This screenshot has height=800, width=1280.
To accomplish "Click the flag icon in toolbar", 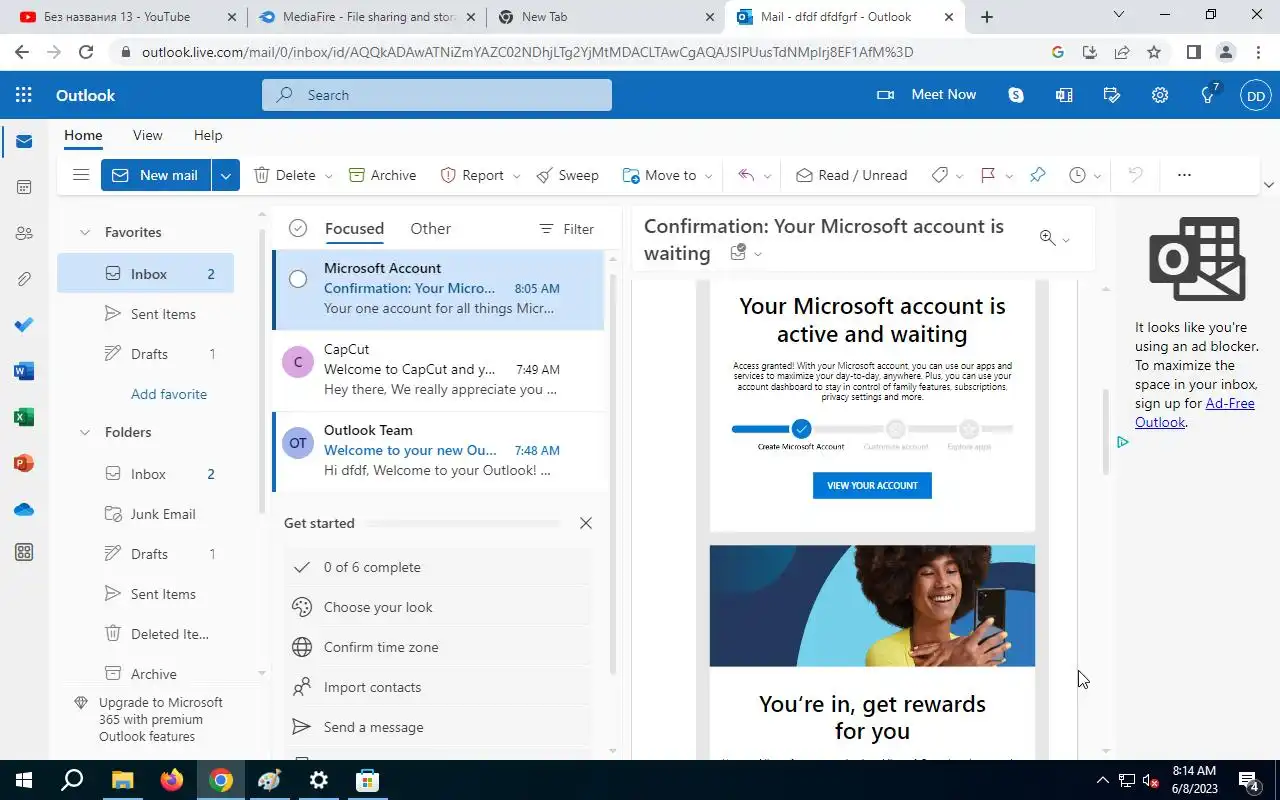I will (x=988, y=175).
